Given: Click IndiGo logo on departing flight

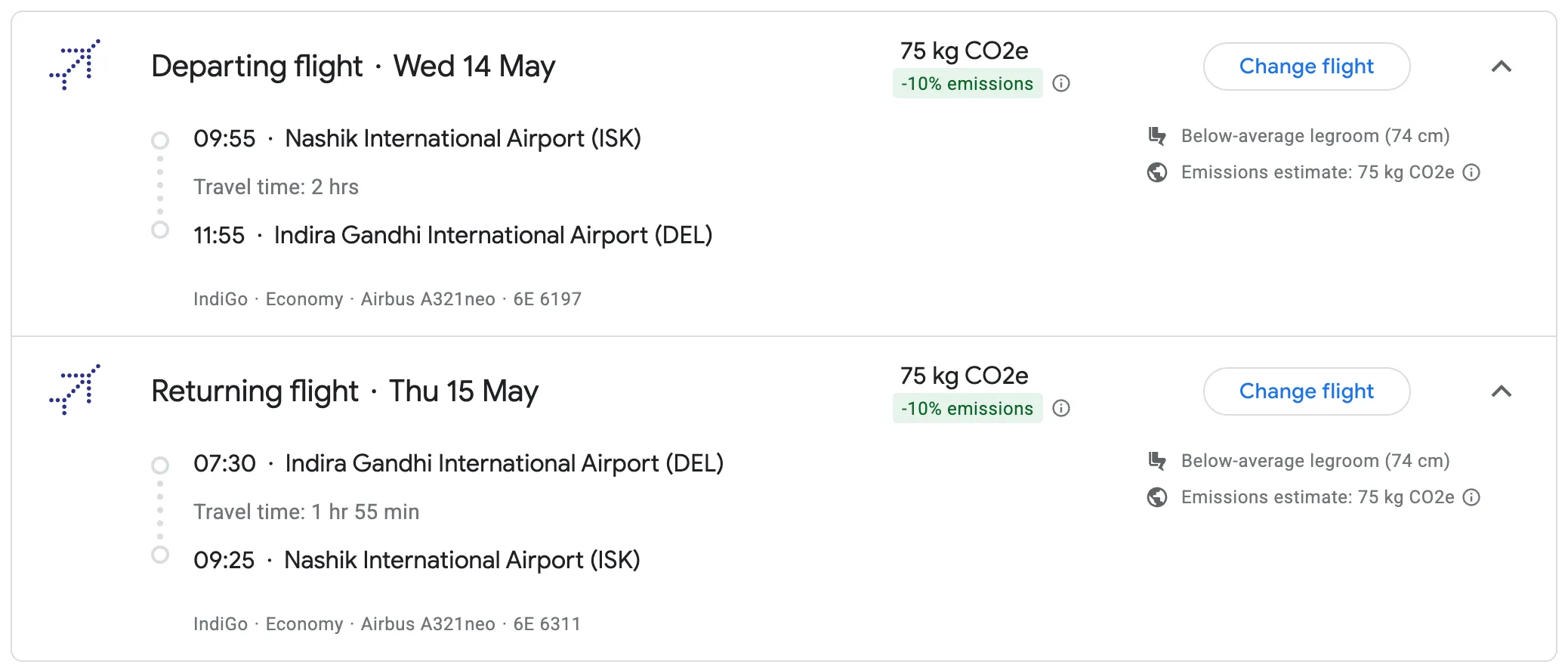Looking at the screenshot, I should point(75,65).
